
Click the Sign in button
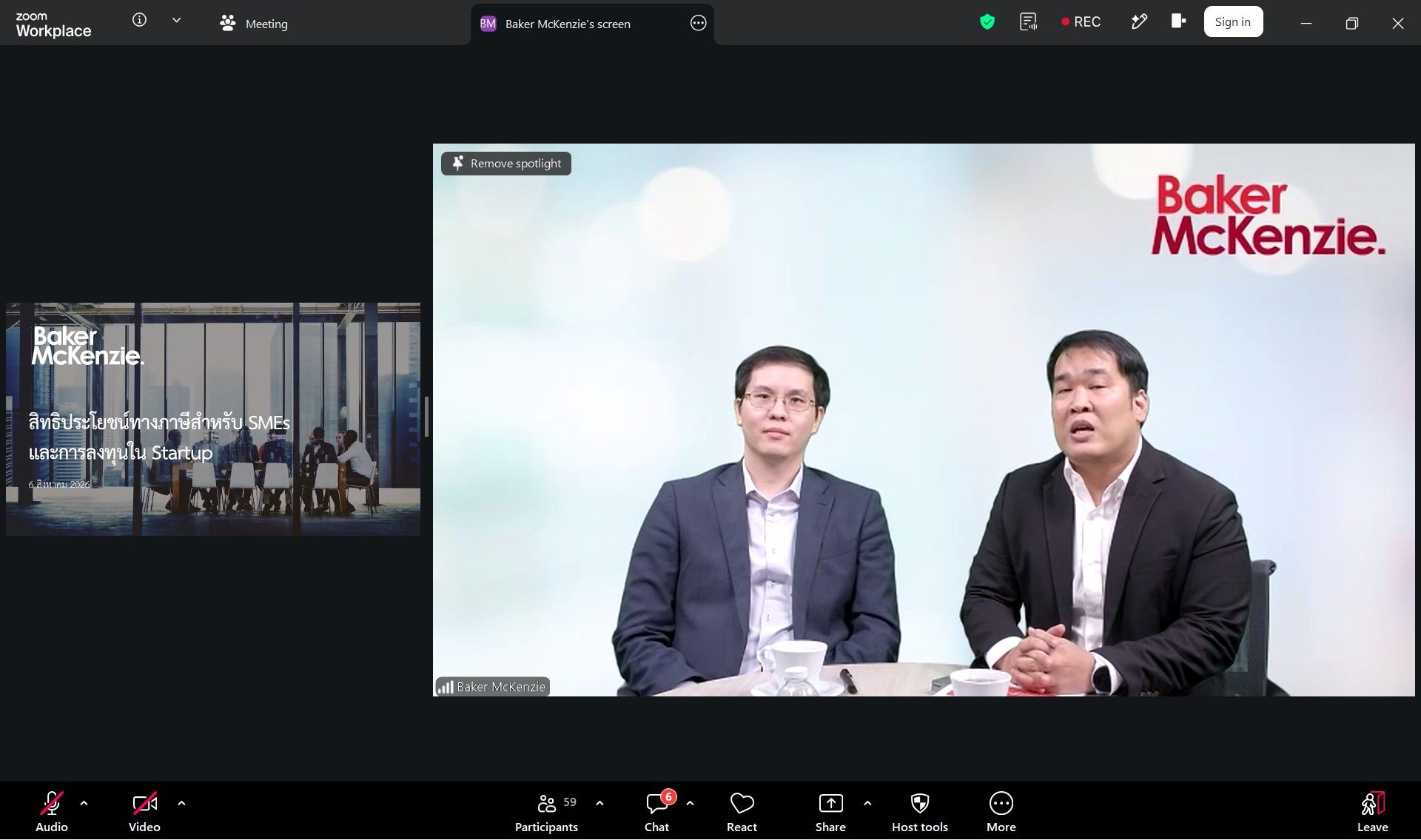click(1233, 22)
